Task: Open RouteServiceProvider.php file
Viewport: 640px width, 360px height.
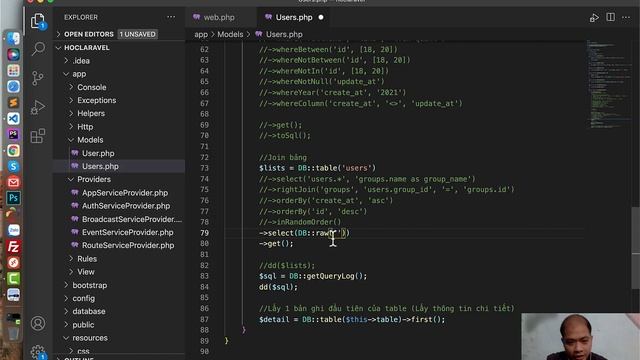Action: point(128,246)
